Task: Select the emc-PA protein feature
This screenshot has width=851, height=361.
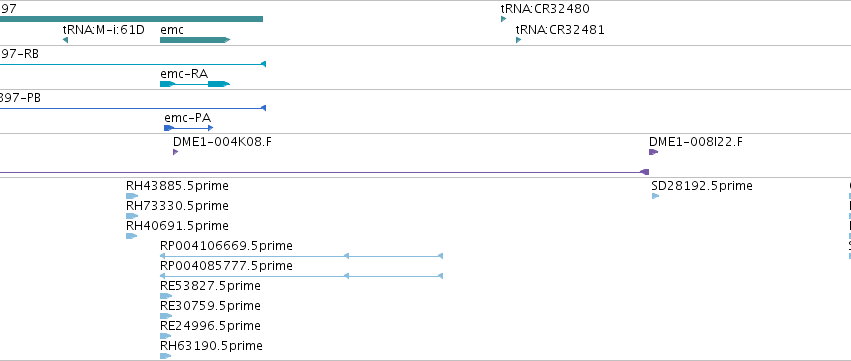Action: (188, 128)
